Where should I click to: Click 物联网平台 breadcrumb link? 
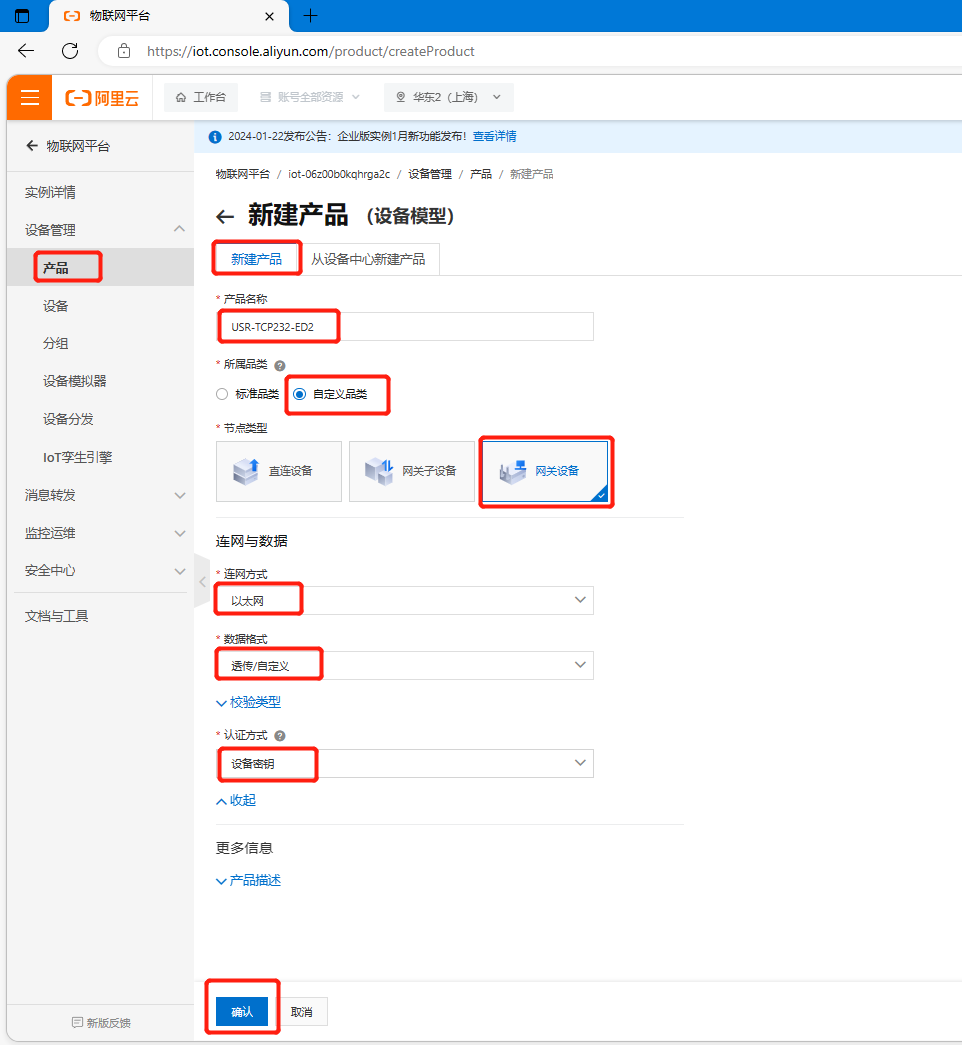point(243,175)
